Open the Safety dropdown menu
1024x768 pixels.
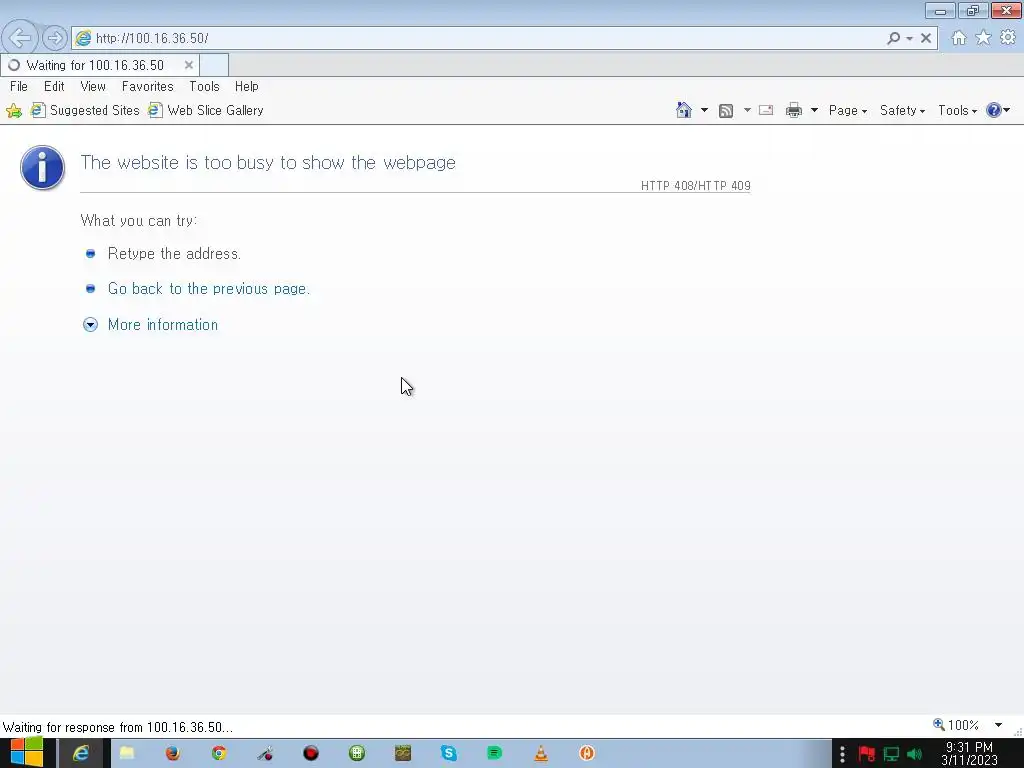[903, 110]
